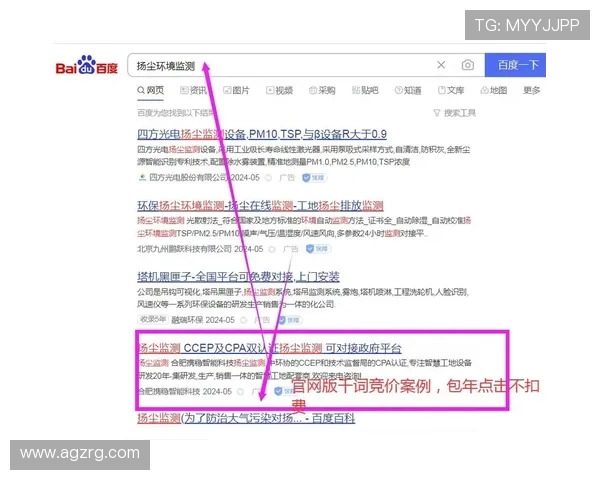The width and height of the screenshot is (600, 480).
Task: Switch to the 图片 tab
Action: point(236,90)
